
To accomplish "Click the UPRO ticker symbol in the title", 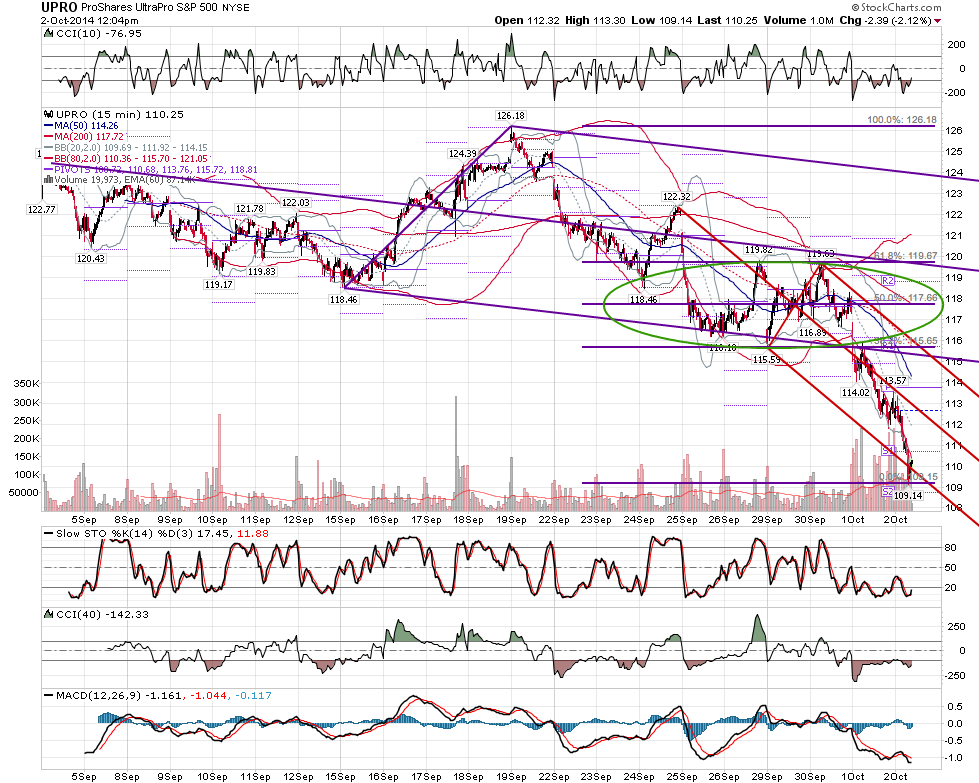I will click(59, 7).
